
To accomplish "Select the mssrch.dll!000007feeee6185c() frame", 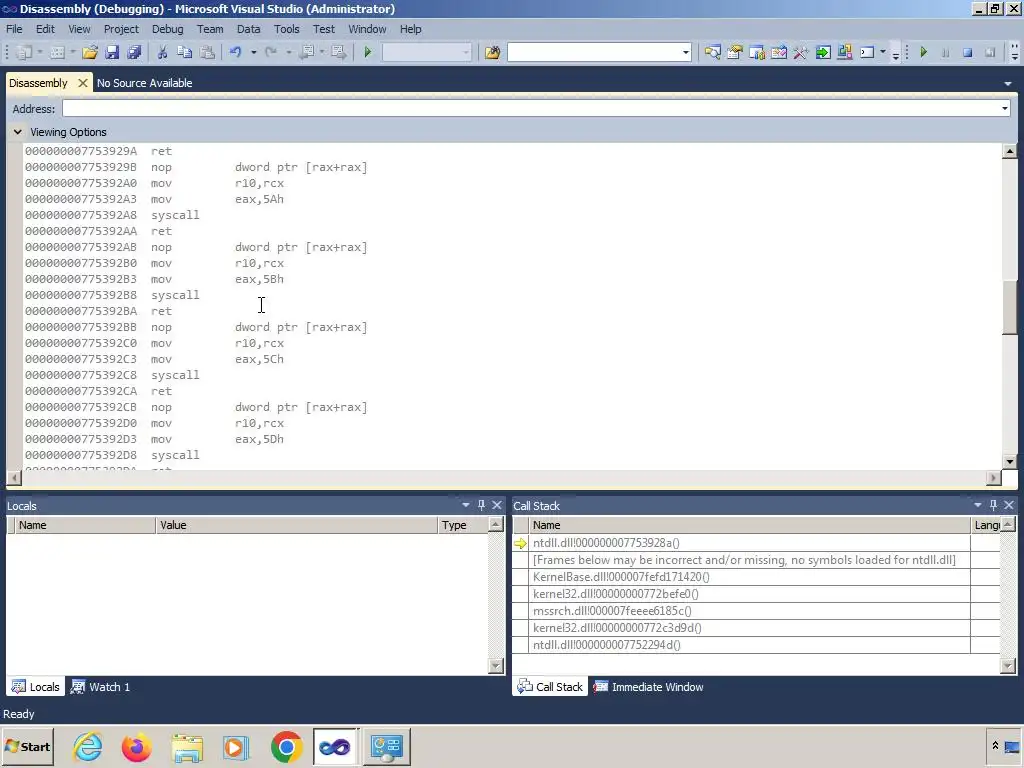I will 612,611.
